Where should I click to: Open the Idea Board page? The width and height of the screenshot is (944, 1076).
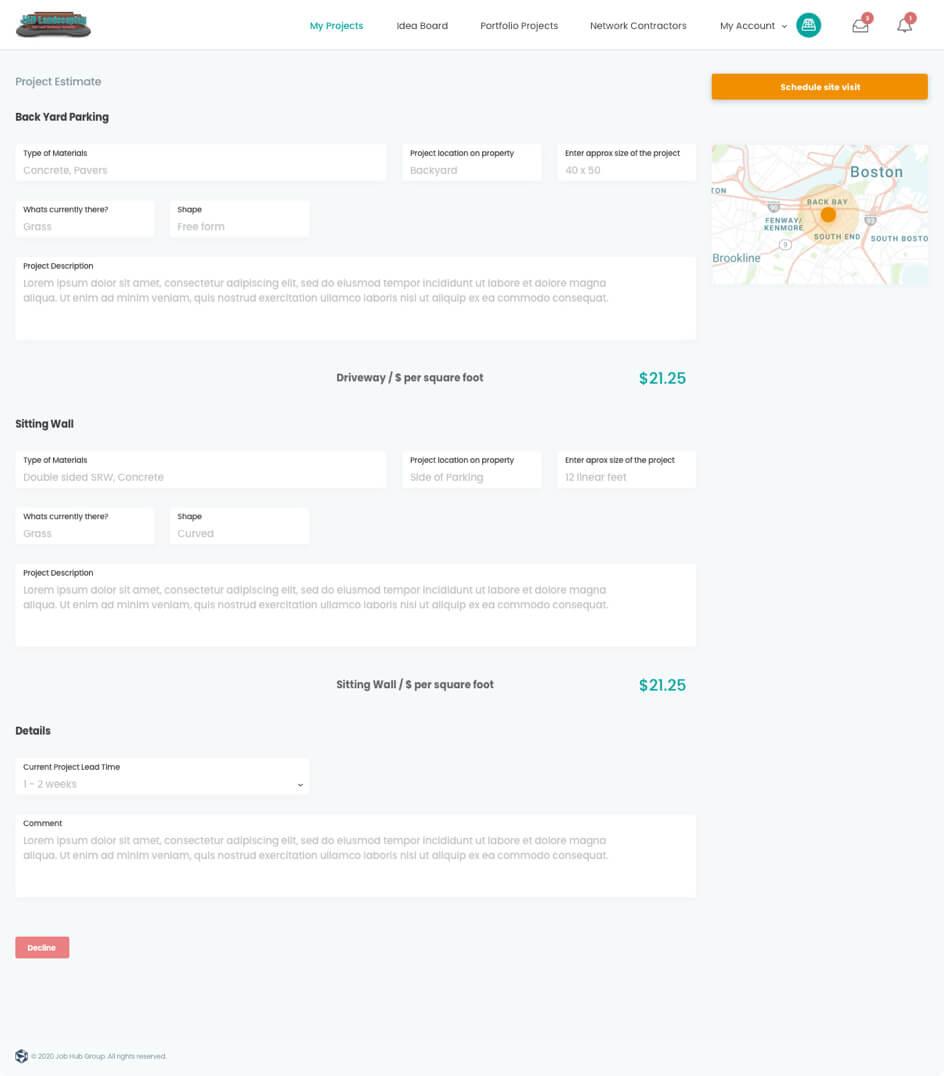(x=422, y=25)
